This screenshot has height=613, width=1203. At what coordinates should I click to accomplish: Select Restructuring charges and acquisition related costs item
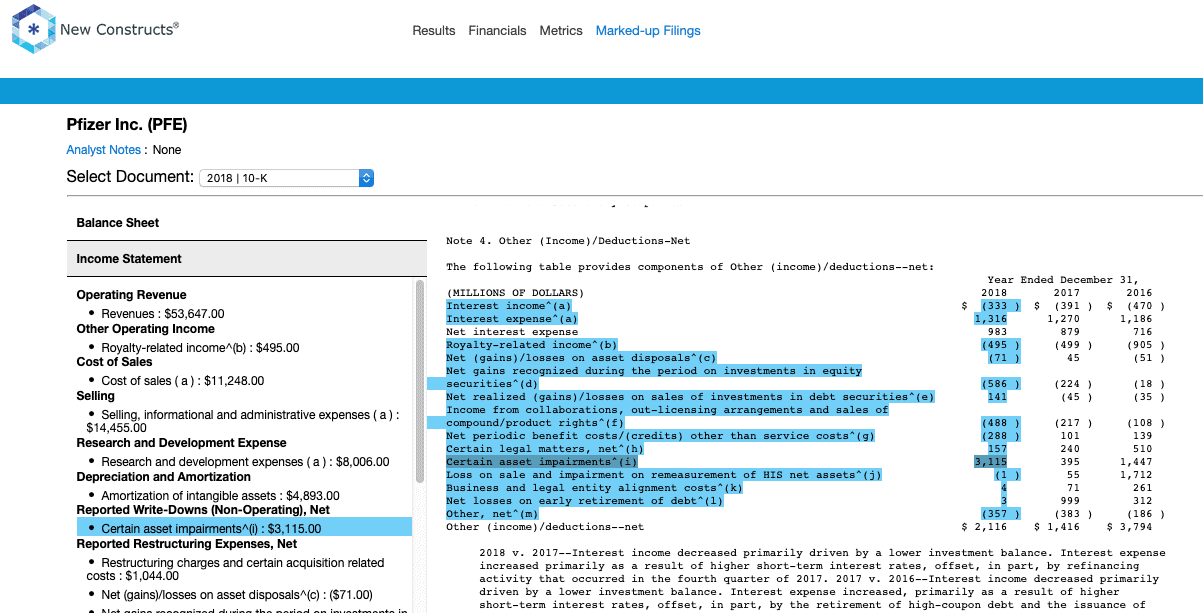(235, 569)
